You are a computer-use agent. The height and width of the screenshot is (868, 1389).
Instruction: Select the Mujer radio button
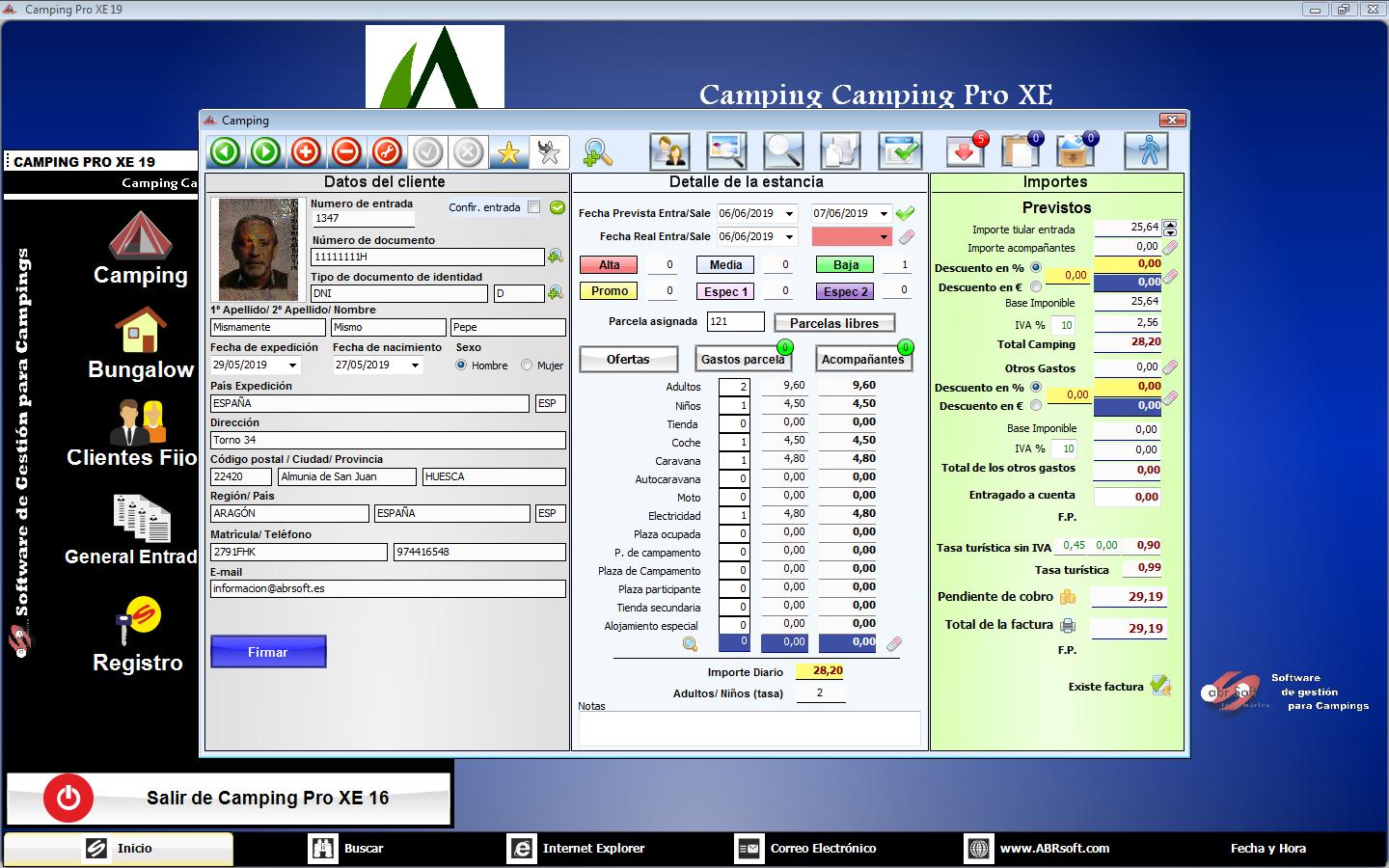(x=527, y=366)
